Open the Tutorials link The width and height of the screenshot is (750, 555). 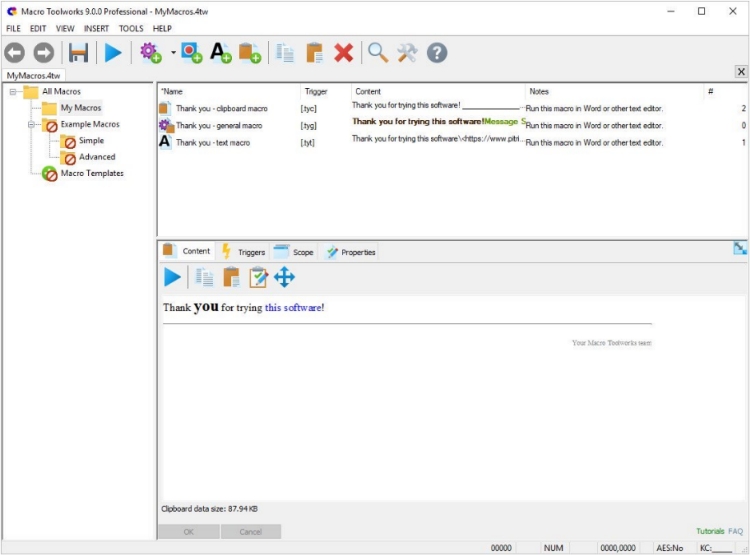[710, 531]
